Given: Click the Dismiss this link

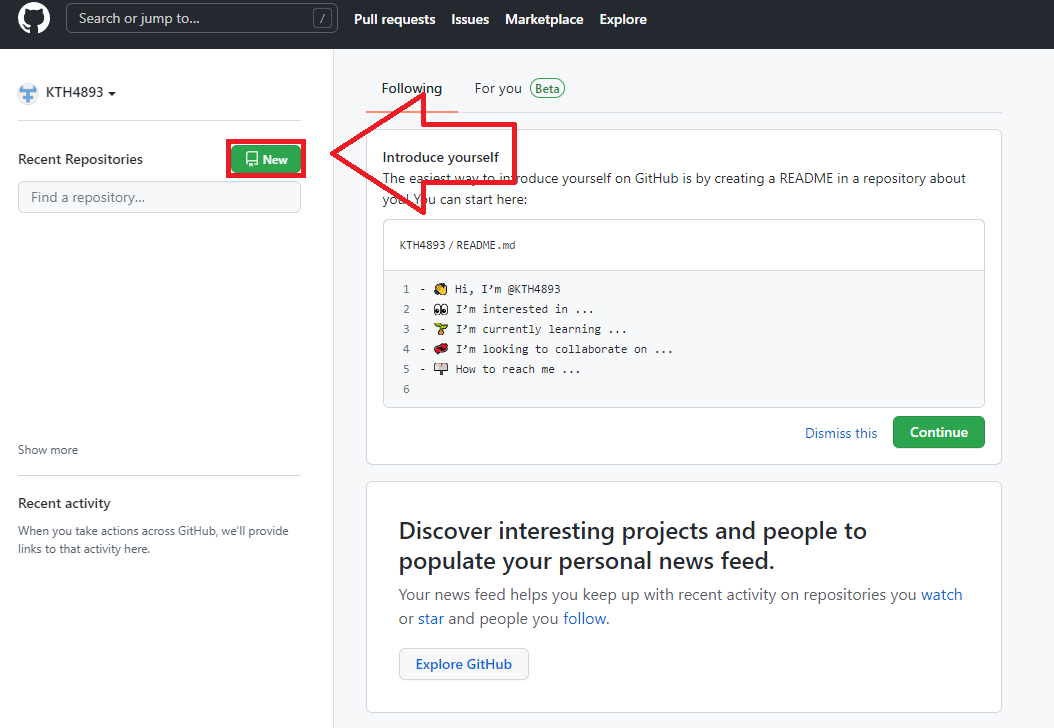Looking at the screenshot, I should (841, 433).
